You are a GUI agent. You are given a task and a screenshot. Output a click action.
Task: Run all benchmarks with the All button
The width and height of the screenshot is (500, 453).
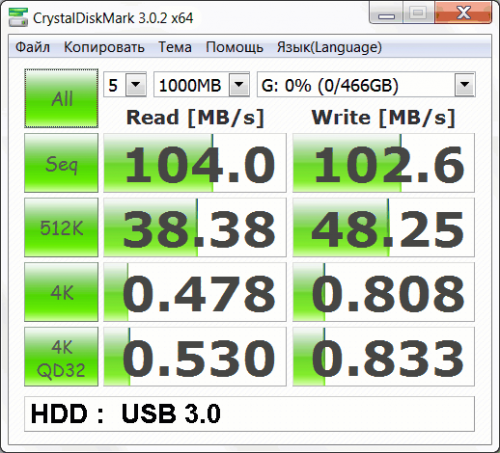[x=61, y=98]
